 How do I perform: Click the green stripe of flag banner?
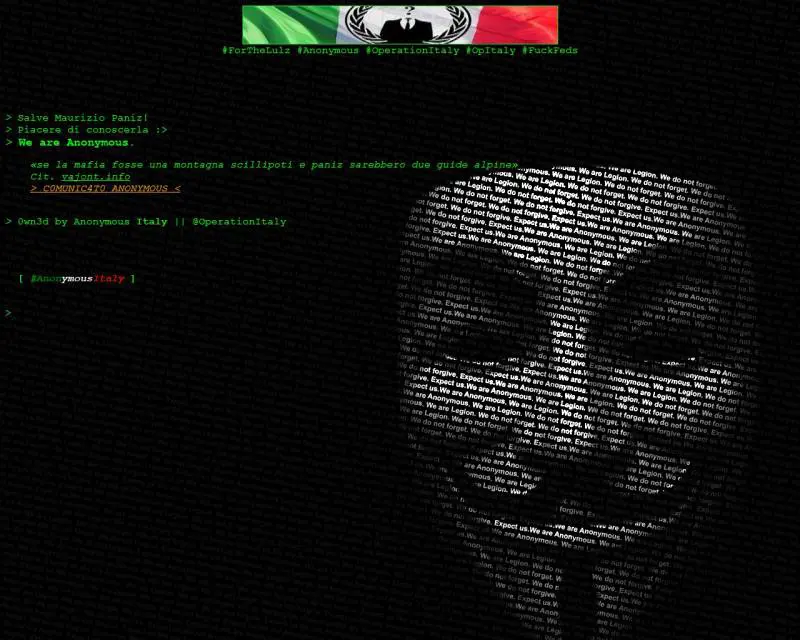point(290,25)
